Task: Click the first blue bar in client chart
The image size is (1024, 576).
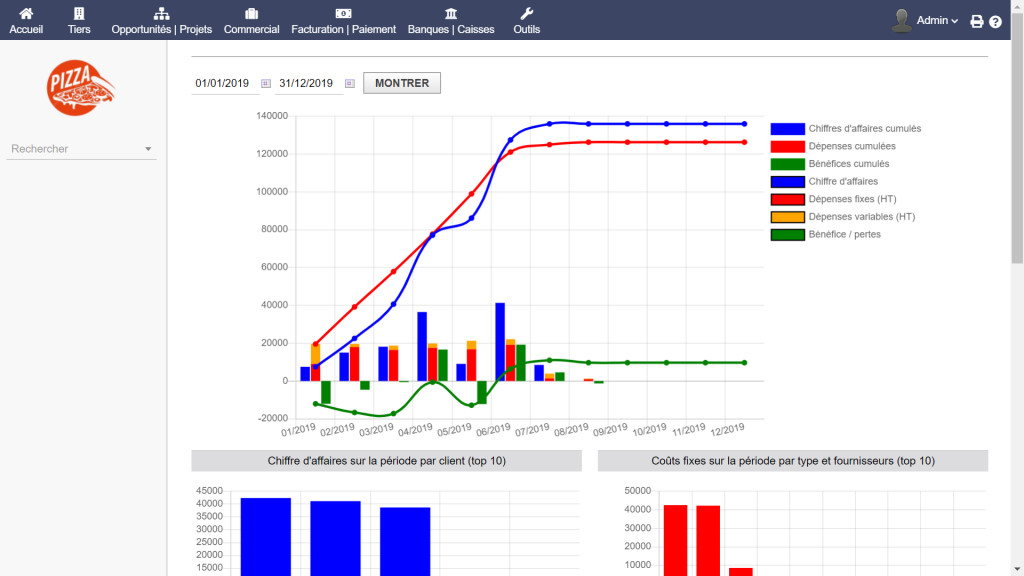Action: [x=266, y=537]
